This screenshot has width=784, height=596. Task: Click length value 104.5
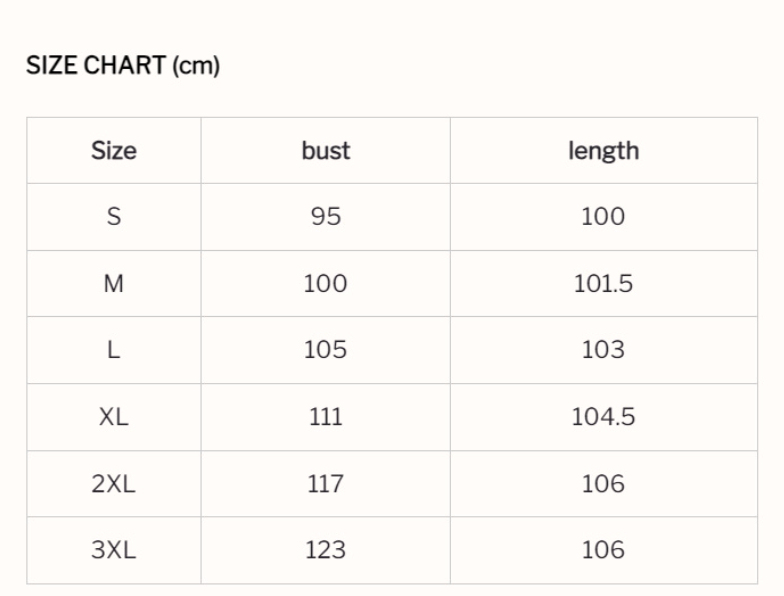click(x=603, y=417)
